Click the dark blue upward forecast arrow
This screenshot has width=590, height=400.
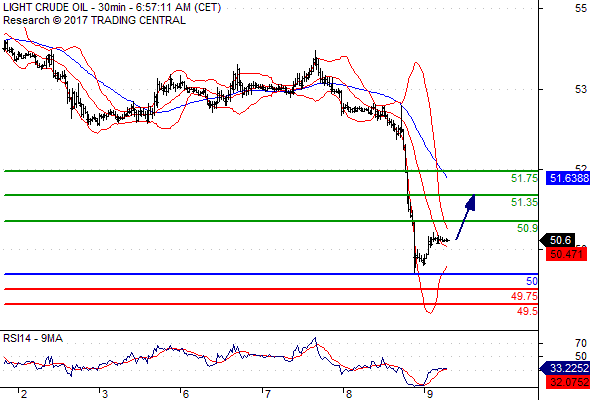[x=466, y=217]
